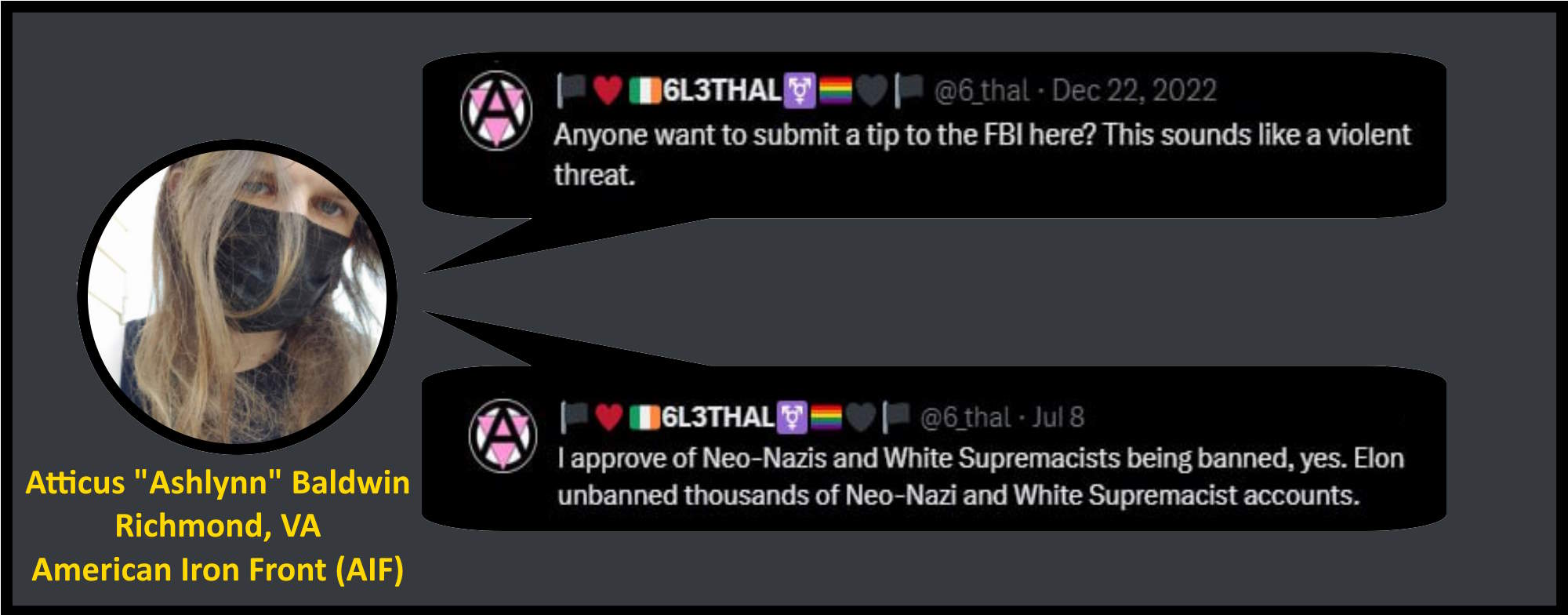Select the tweet text about submitting an FBI tip
The image size is (1568, 615).
tap(982, 155)
